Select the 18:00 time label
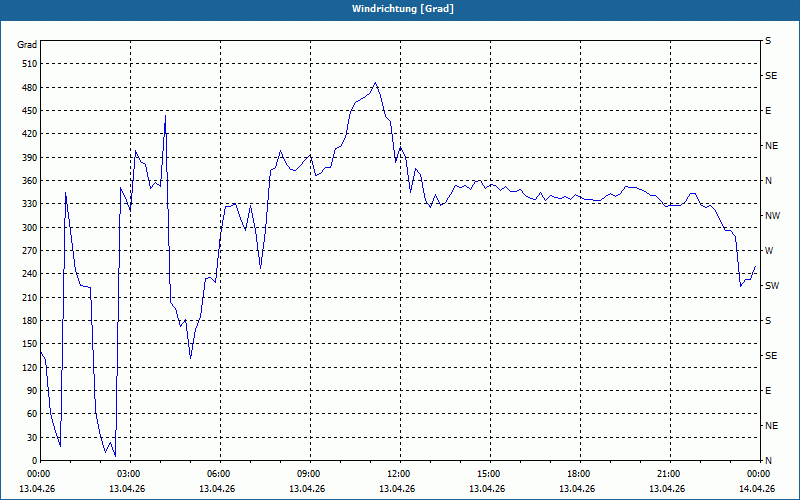The width and height of the screenshot is (800, 500). click(x=577, y=474)
